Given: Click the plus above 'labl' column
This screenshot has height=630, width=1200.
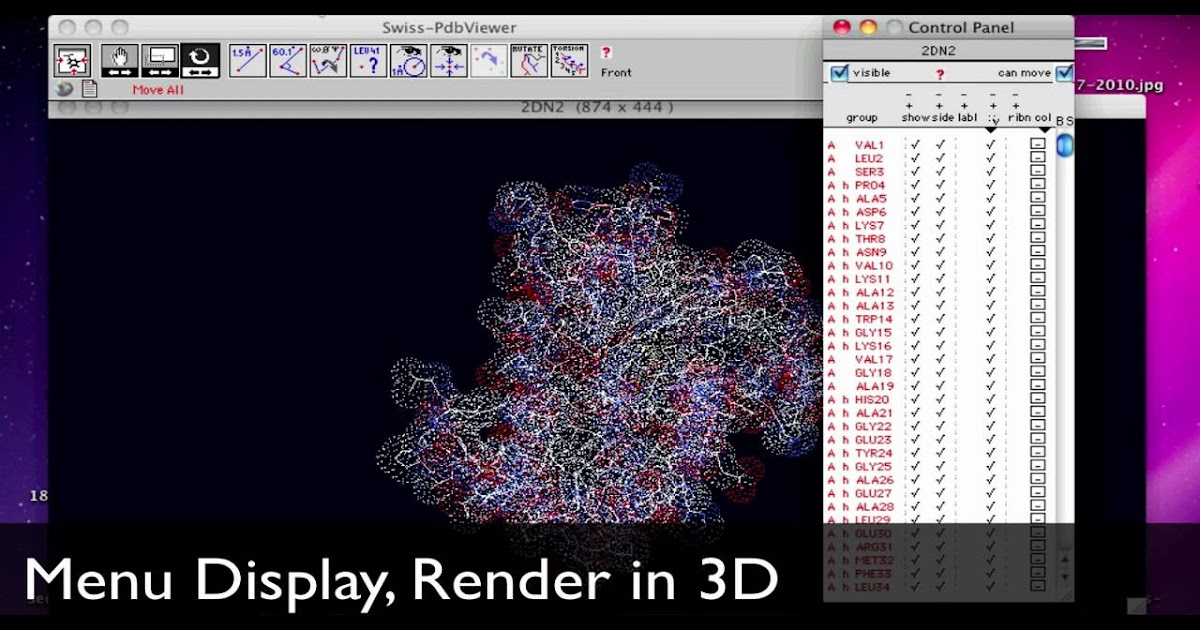Looking at the screenshot, I should tap(963, 105).
